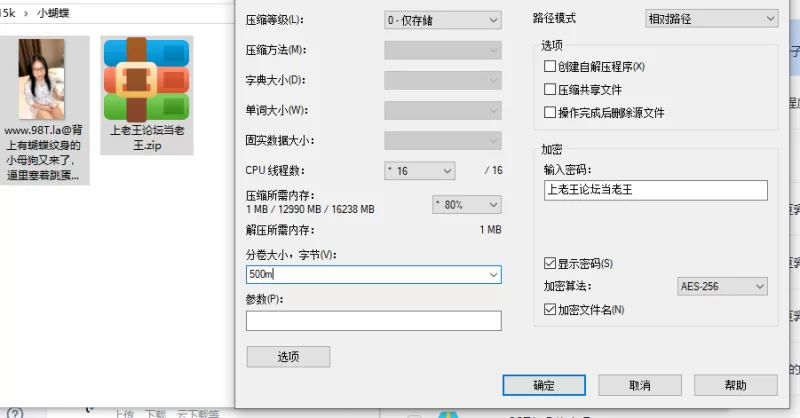Uncheck the 显示密码 checkbox
800x418 pixels.
[549, 264]
